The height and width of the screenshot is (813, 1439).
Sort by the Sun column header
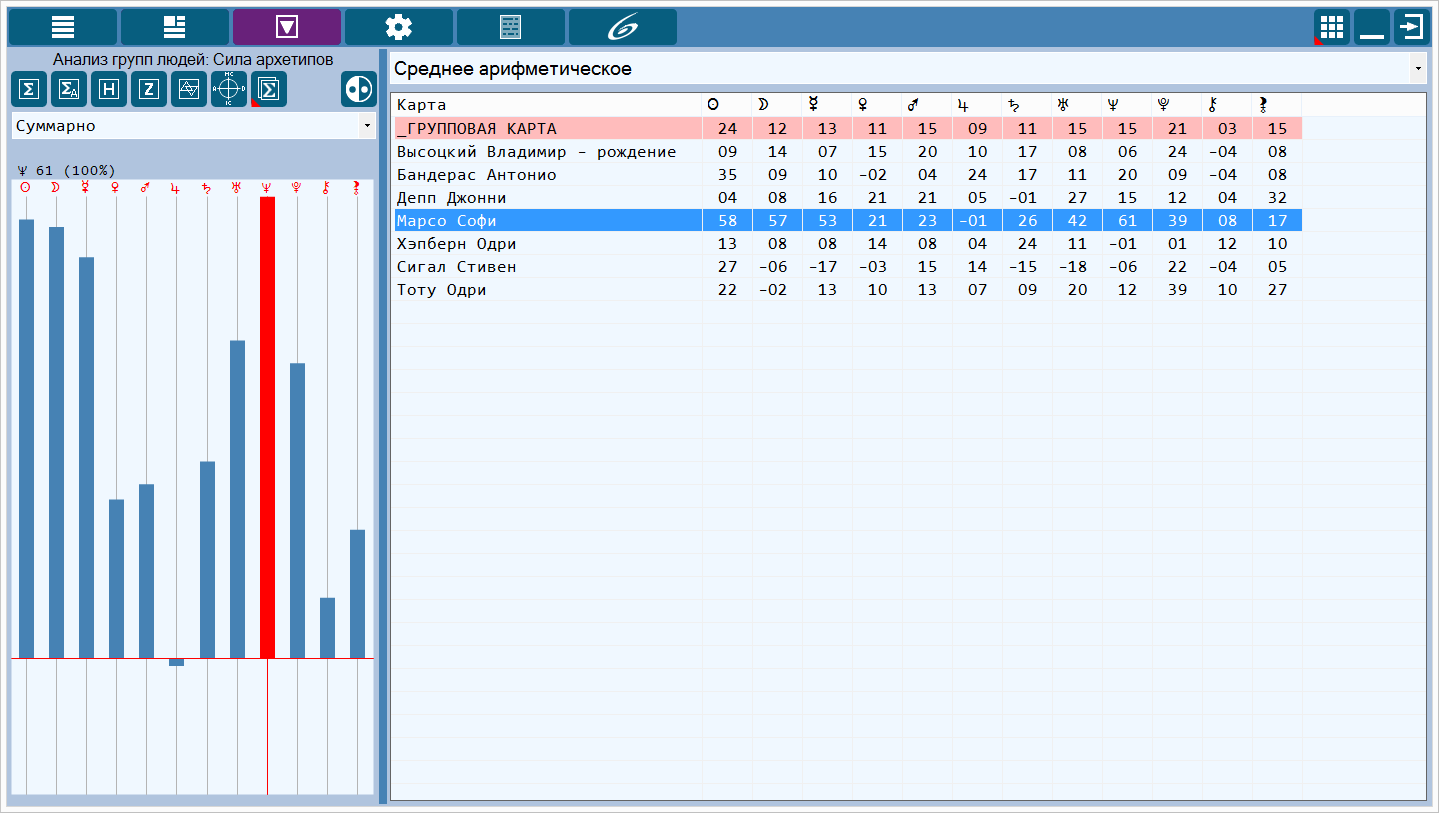[726, 104]
